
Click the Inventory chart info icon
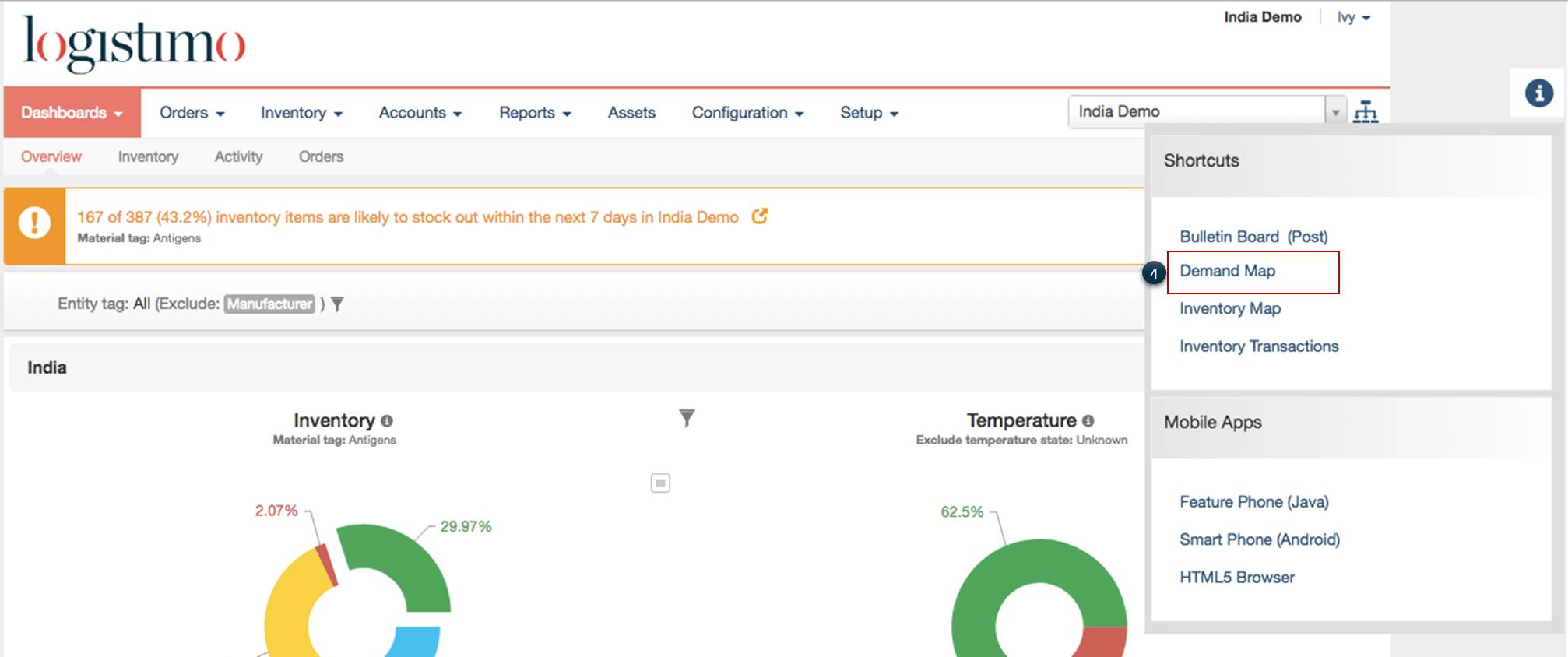click(x=387, y=421)
